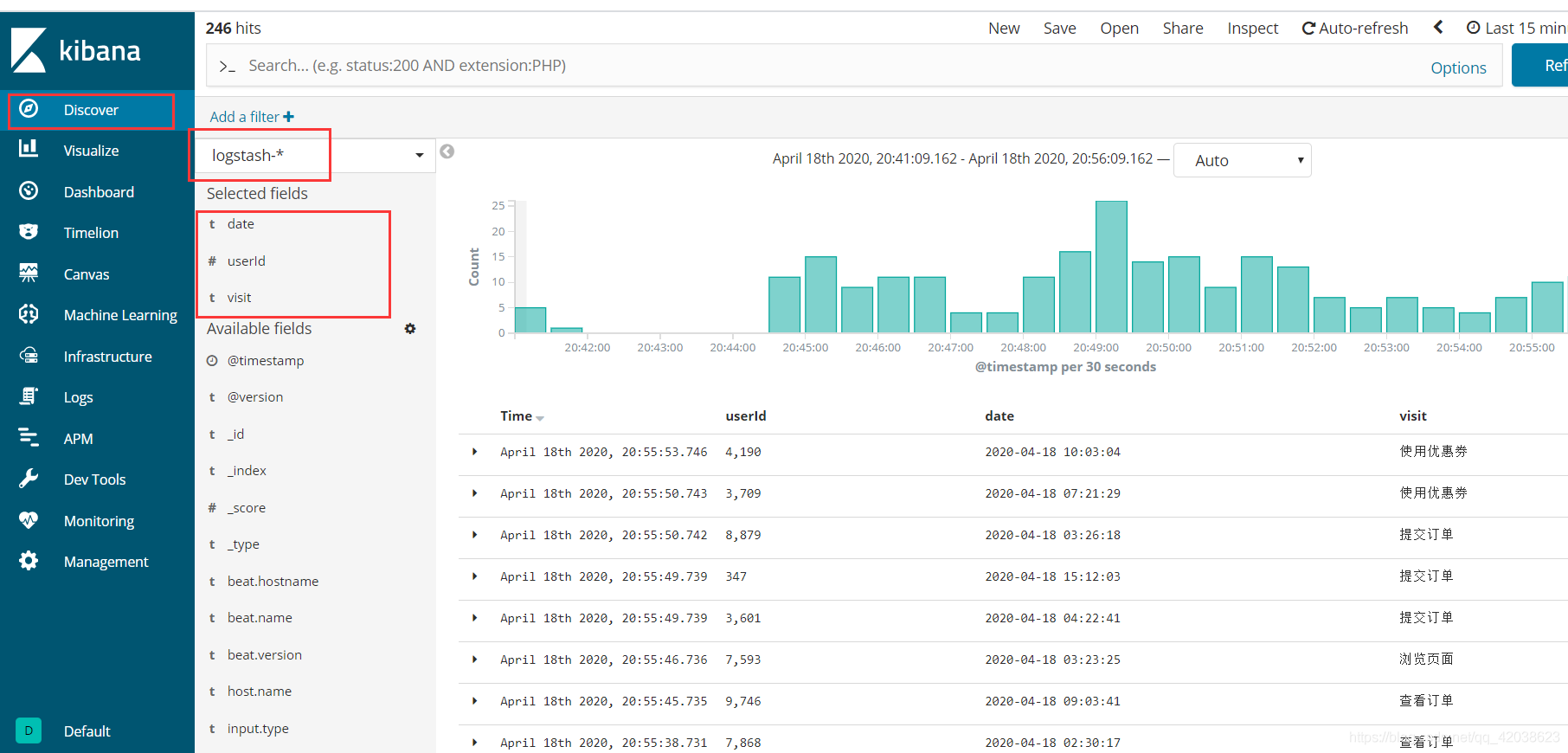Select the input.type available field
Viewport: 1568px width, 753px height.
258,729
